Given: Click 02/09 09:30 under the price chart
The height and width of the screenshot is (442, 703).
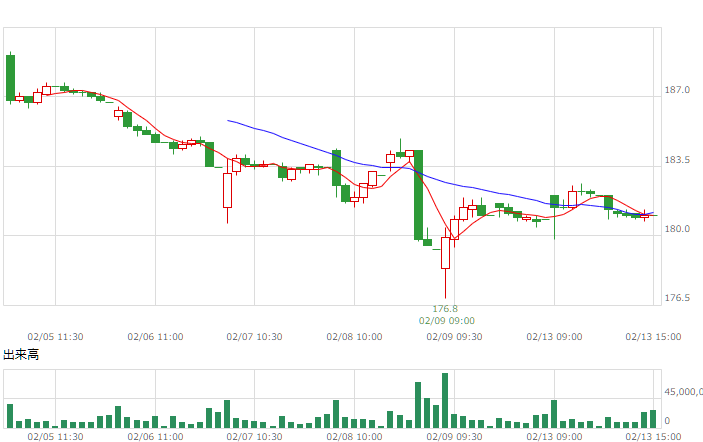Looking at the screenshot, I should pyautogui.click(x=454, y=337).
